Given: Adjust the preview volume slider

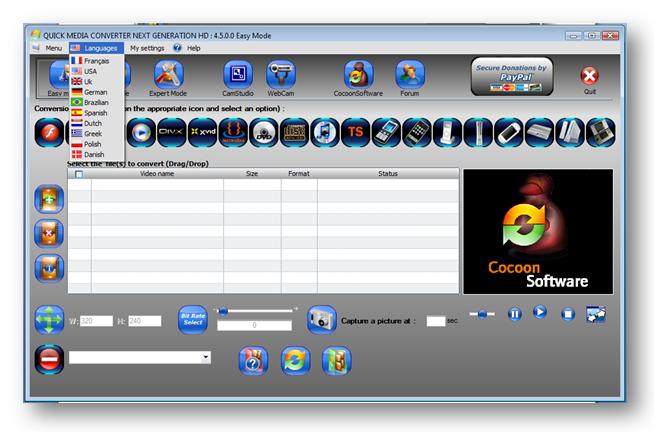Looking at the screenshot, I should click(x=482, y=314).
